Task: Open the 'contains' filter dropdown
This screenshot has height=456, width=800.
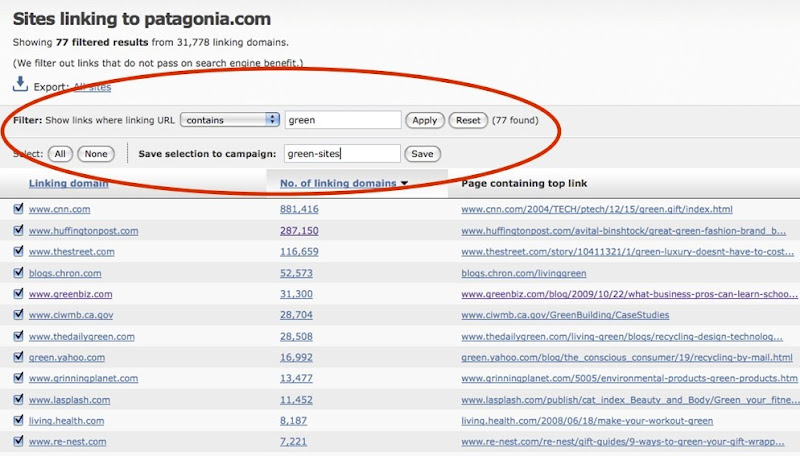Action: tap(230, 120)
